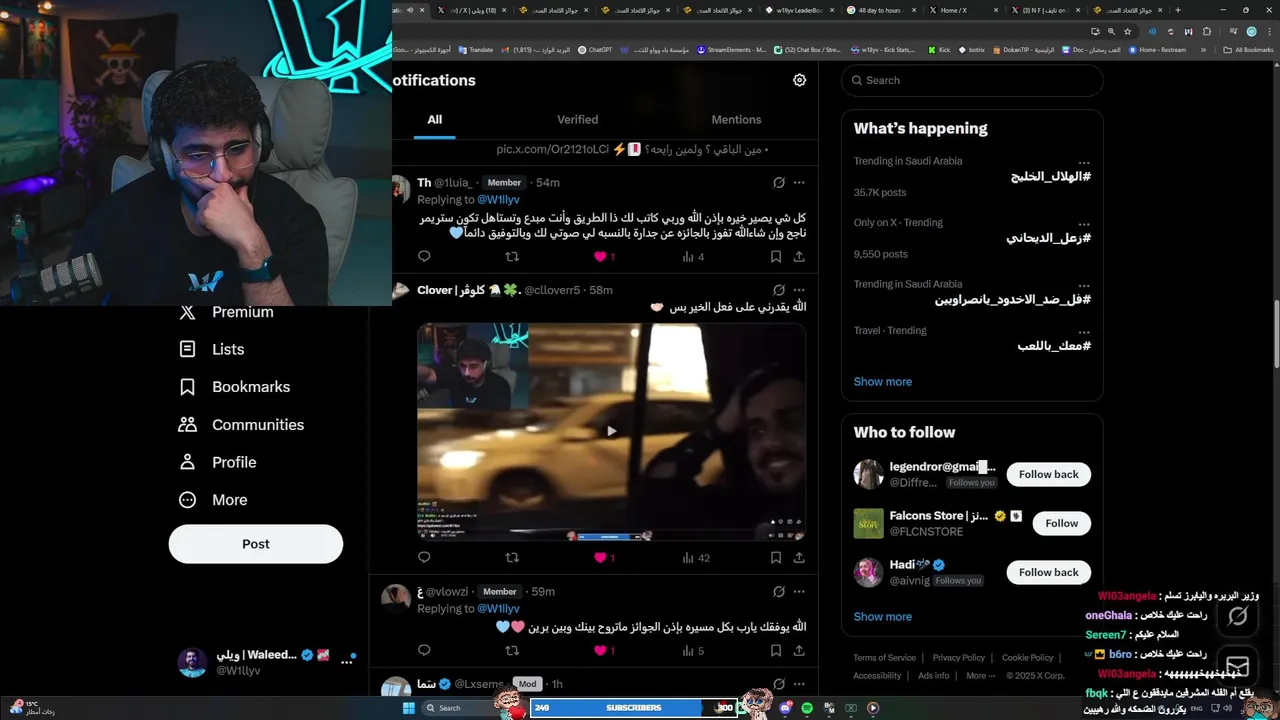Bookmark Clover's video tweet
Viewport: 1280px width, 720px height.
(x=776, y=558)
